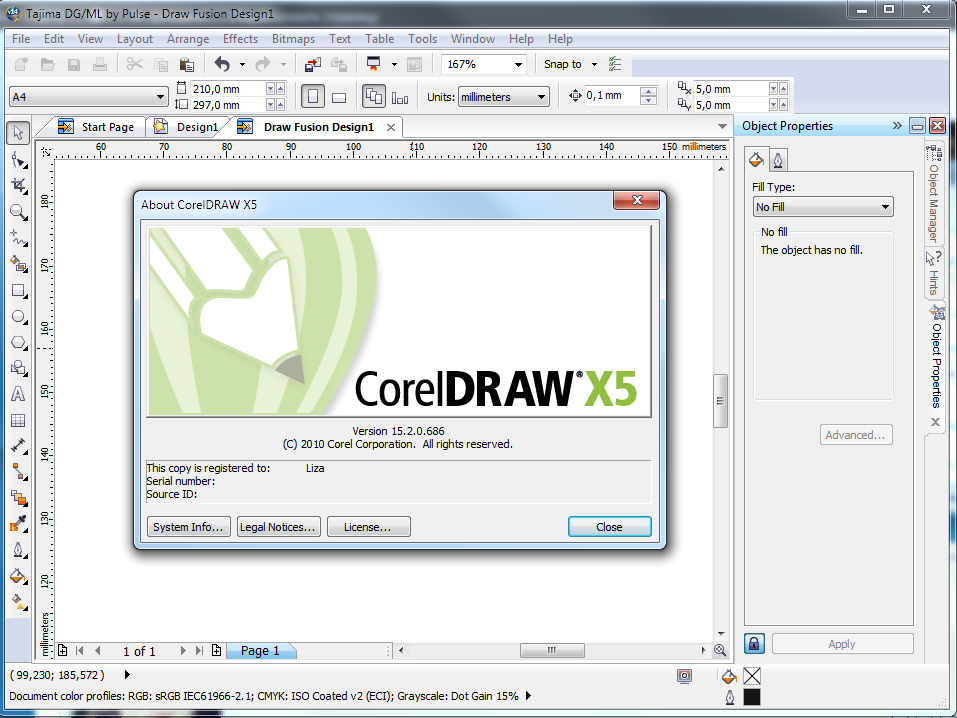This screenshot has height=718, width=957.
Task: Click the Undo arrow
Action: click(222, 64)
